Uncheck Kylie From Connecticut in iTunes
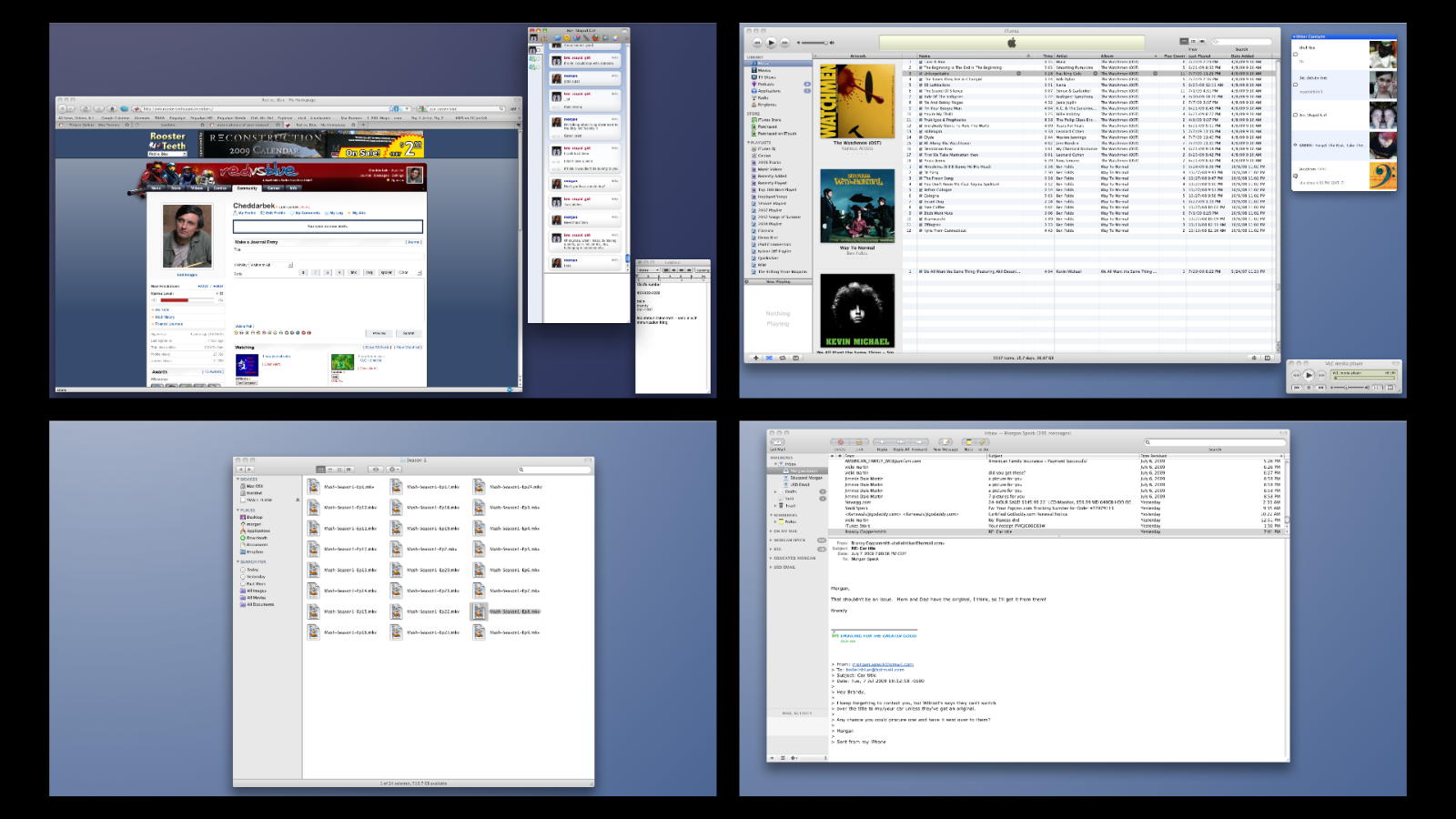 (921, 231)
